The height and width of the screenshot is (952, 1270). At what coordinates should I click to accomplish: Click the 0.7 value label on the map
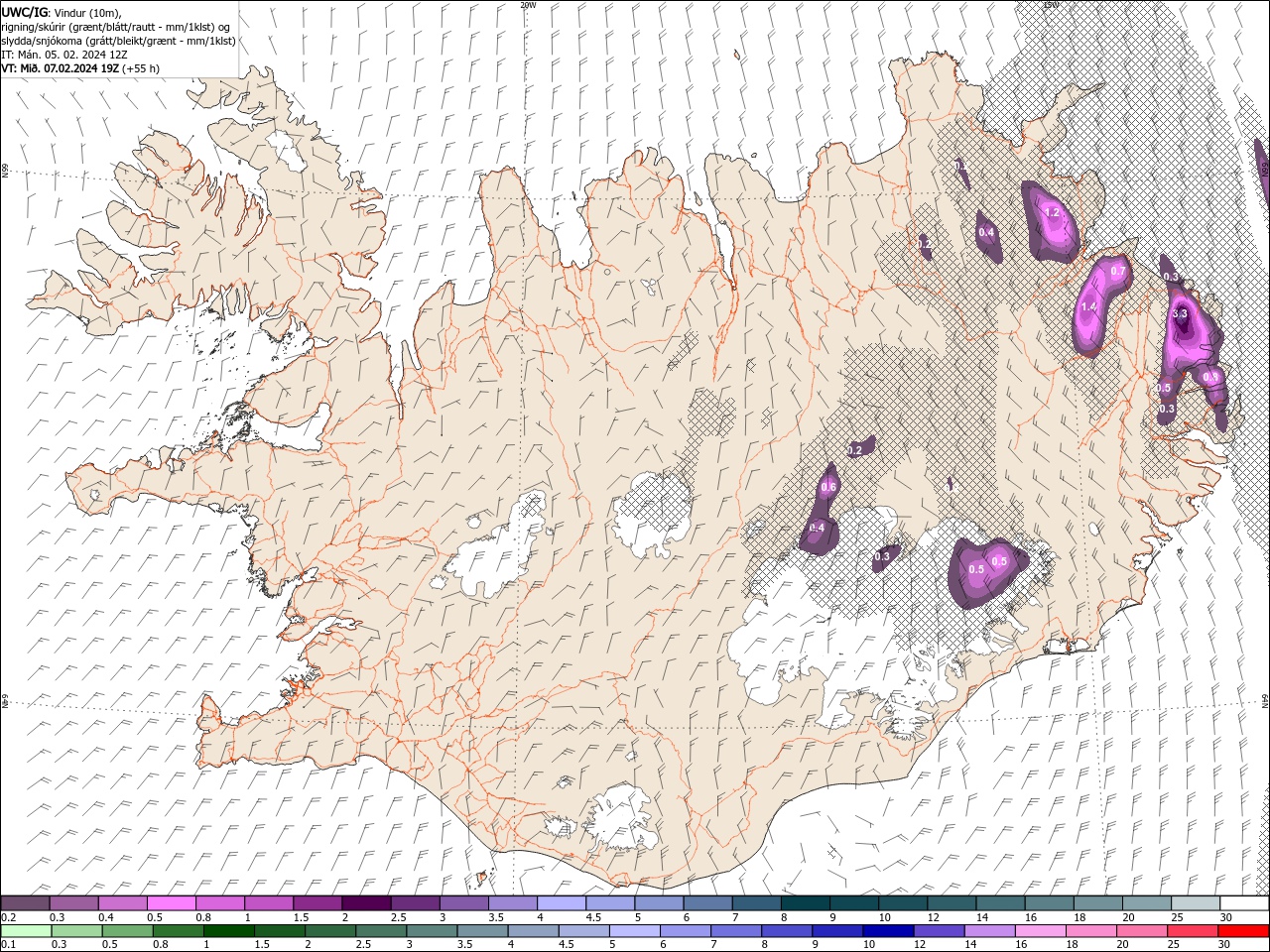[x=1118, y=272]
